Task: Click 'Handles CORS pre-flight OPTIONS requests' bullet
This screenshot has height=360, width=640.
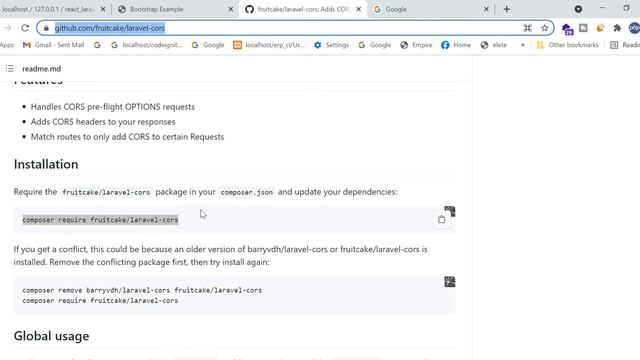Action: click(x=113, y=107)
